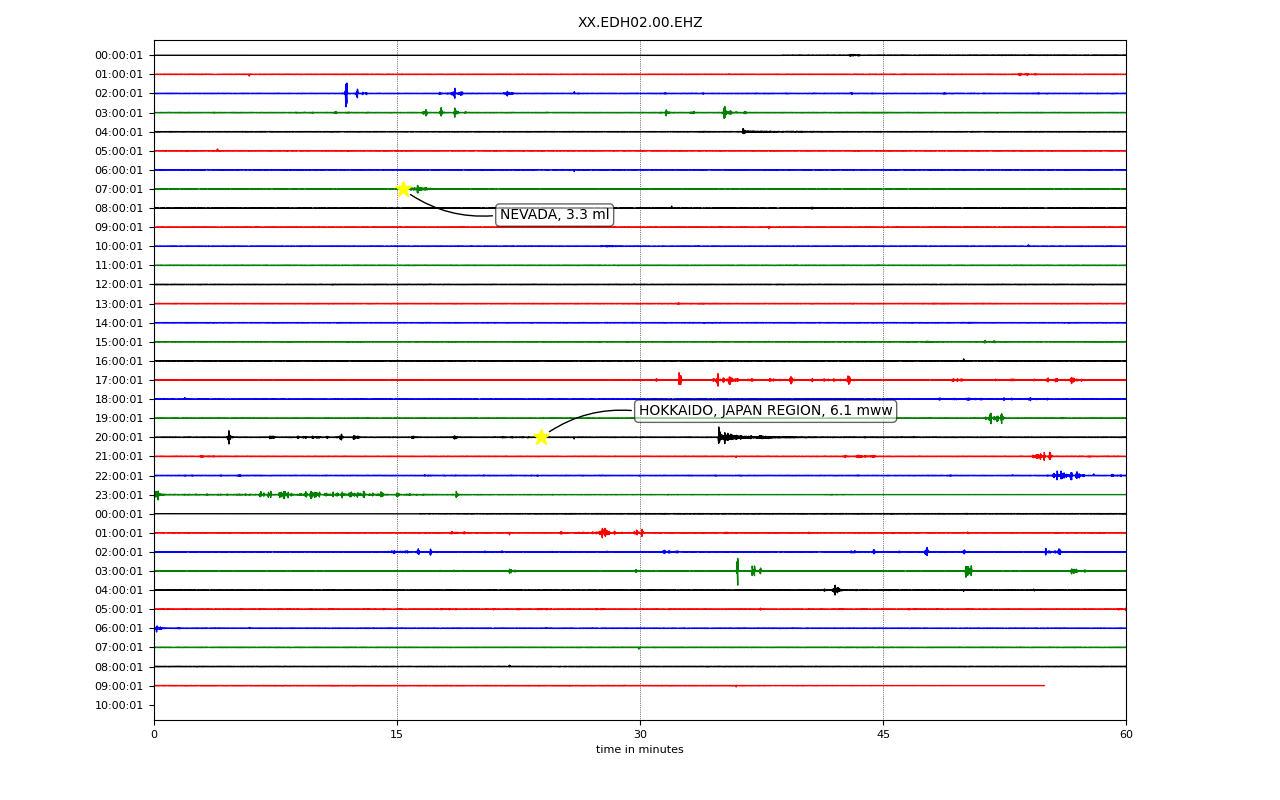This screenshot has height=800, width=1280.
Task: Click the 15 tick on the time axis
Action: point(397,735)
